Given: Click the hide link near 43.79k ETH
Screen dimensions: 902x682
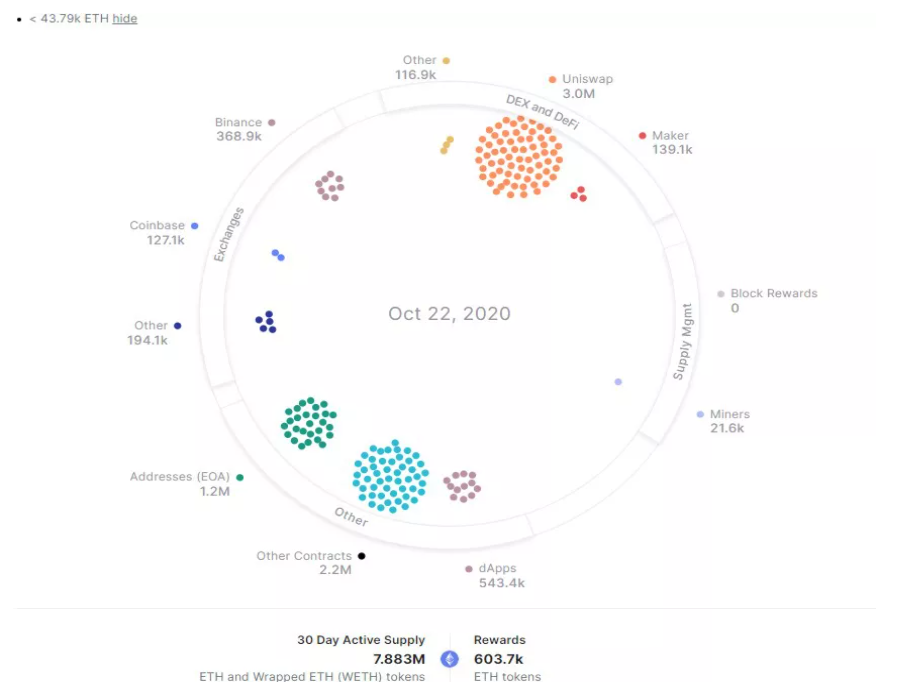Looking at the screenshot, I should [x=124, y=18].
